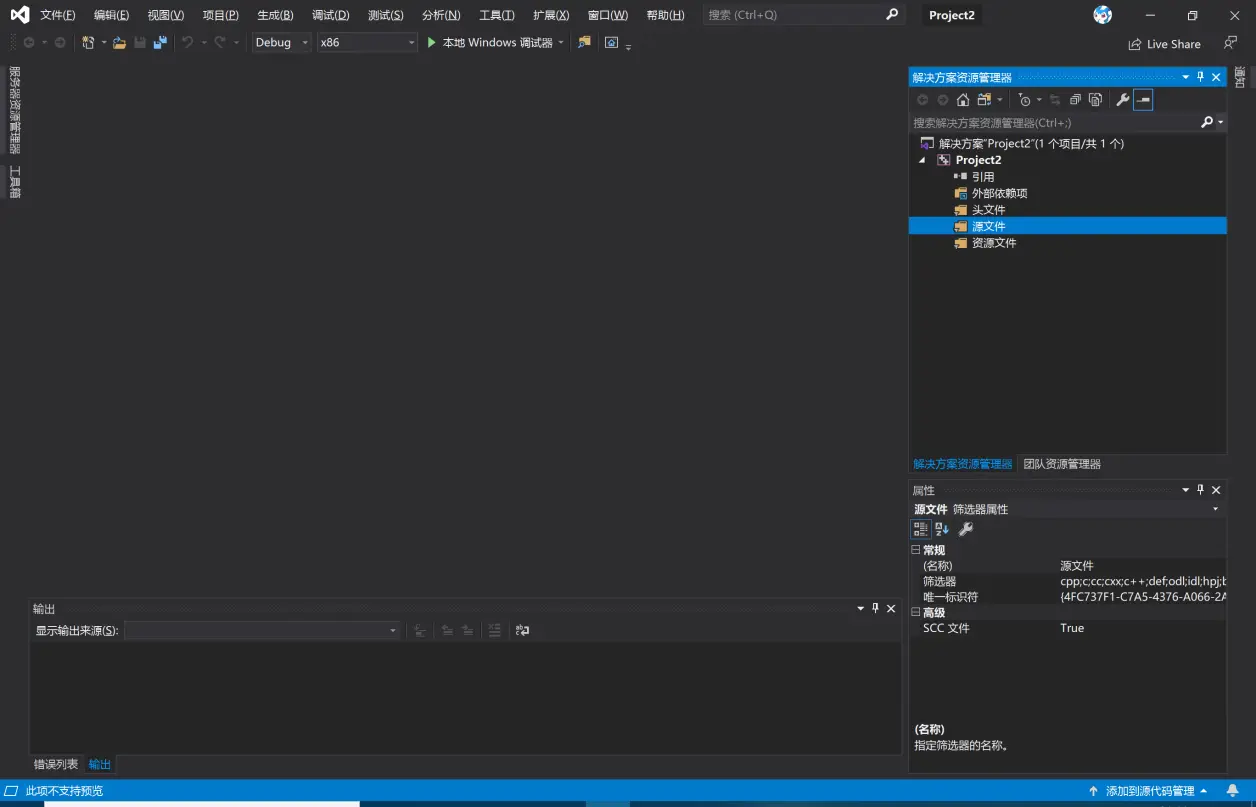Open the 文件(F) menu

[x=58, y=15]
